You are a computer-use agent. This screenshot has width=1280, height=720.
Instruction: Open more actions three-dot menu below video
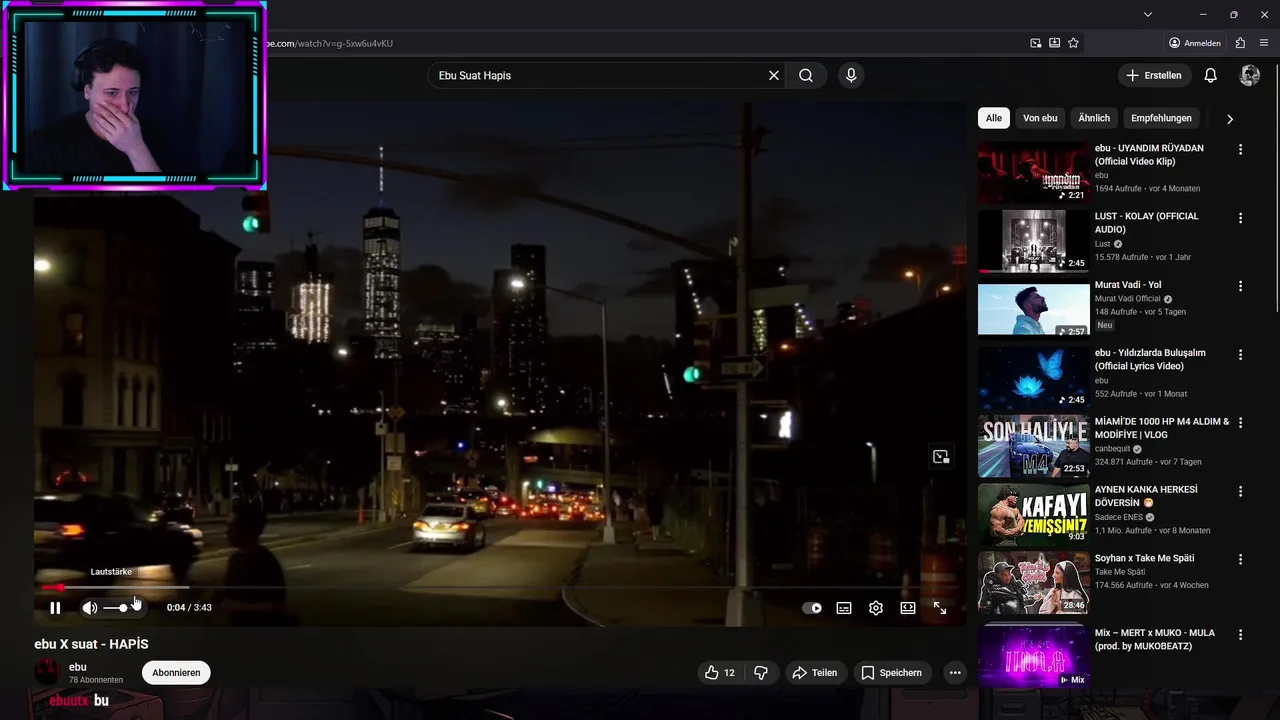(955, 673)
